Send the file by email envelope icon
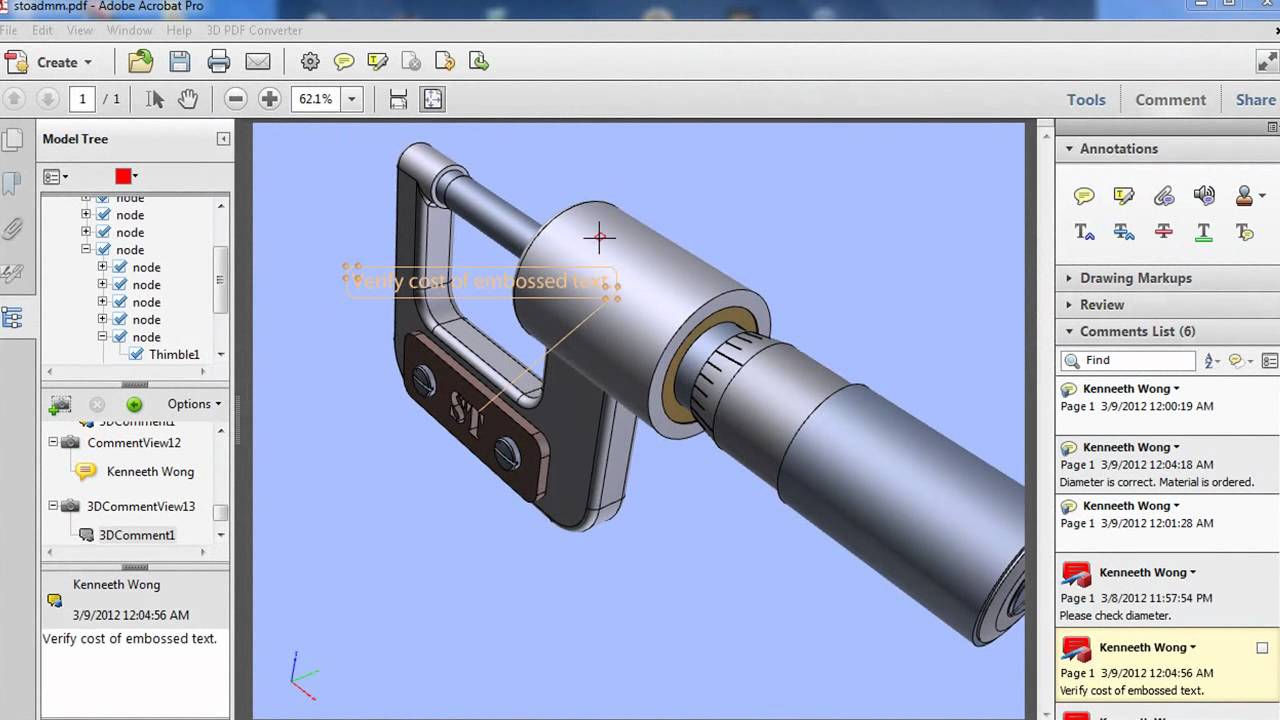The width and height of the screenshot is (1280, 720). 258,62
